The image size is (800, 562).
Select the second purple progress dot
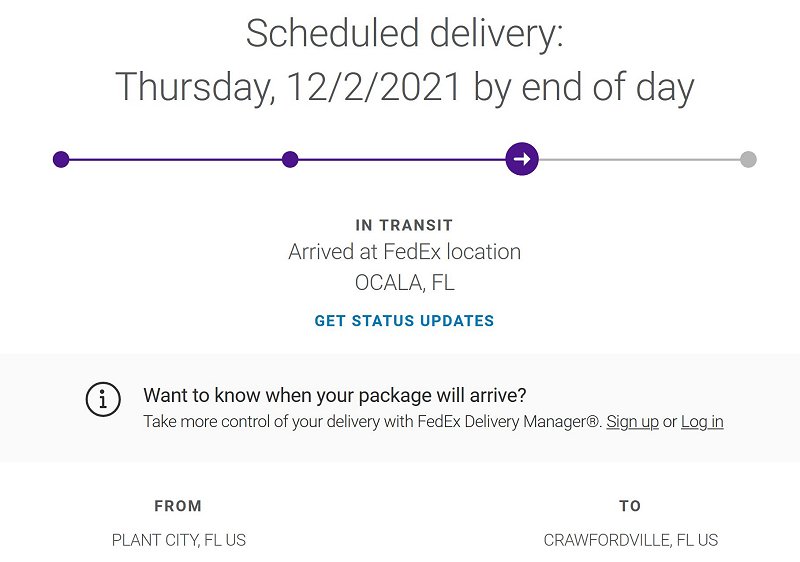click(x=290, y=159)
